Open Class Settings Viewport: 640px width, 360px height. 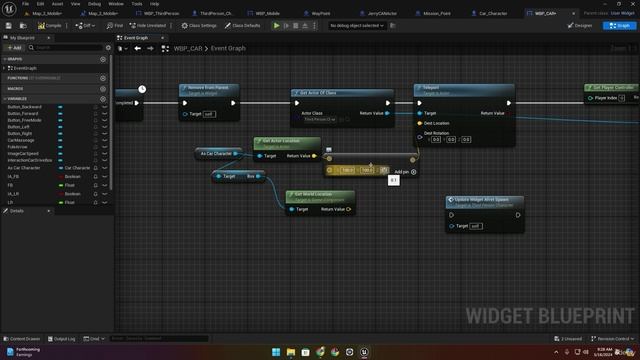tap(199, 26)
